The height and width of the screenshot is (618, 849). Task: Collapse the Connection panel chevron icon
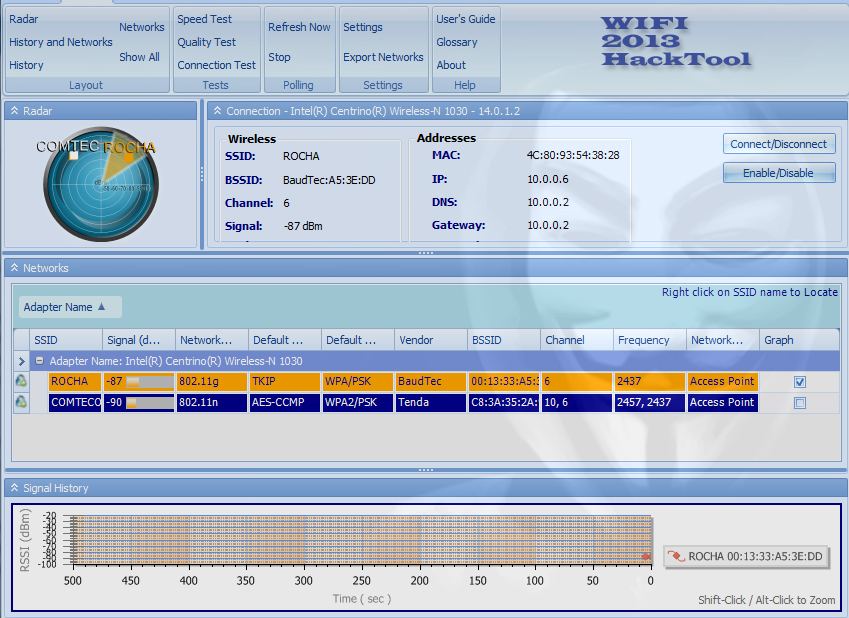click(217, 111)
